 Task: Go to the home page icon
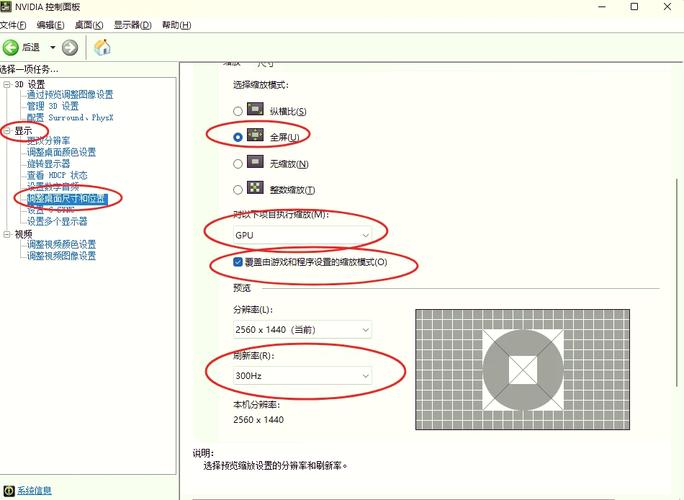point(103,47)
